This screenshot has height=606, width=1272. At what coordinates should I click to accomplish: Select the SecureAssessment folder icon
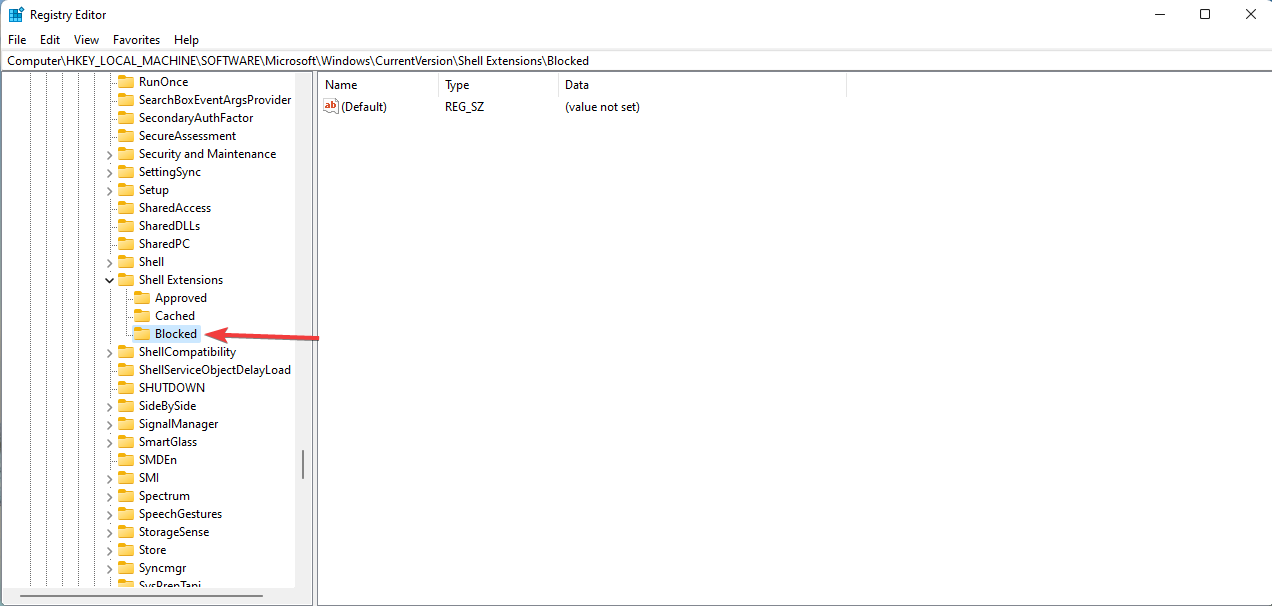(x=125, y=136)
